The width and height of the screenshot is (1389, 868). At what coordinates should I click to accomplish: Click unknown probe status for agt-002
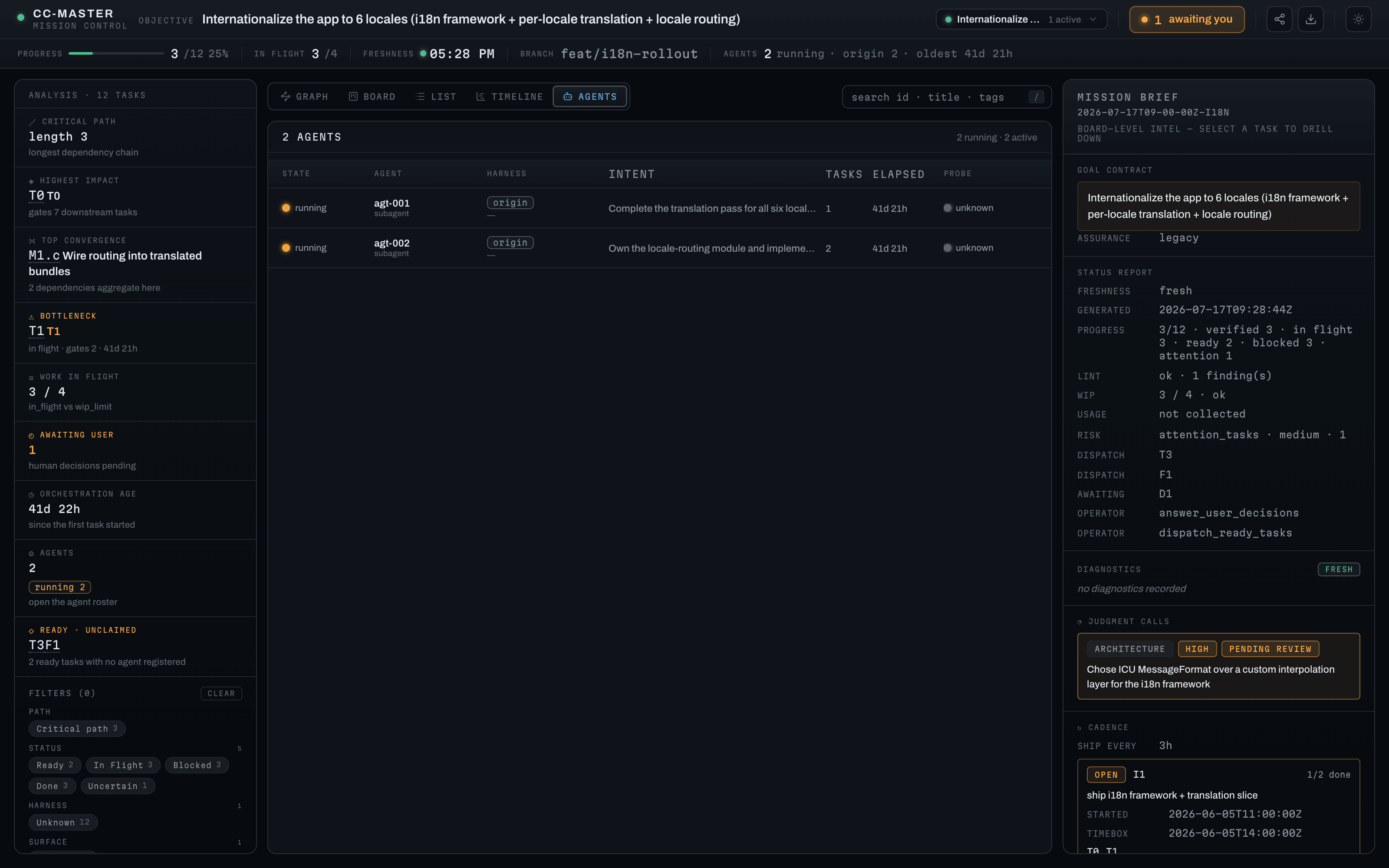pyautogui.click(x=968, y=248)
